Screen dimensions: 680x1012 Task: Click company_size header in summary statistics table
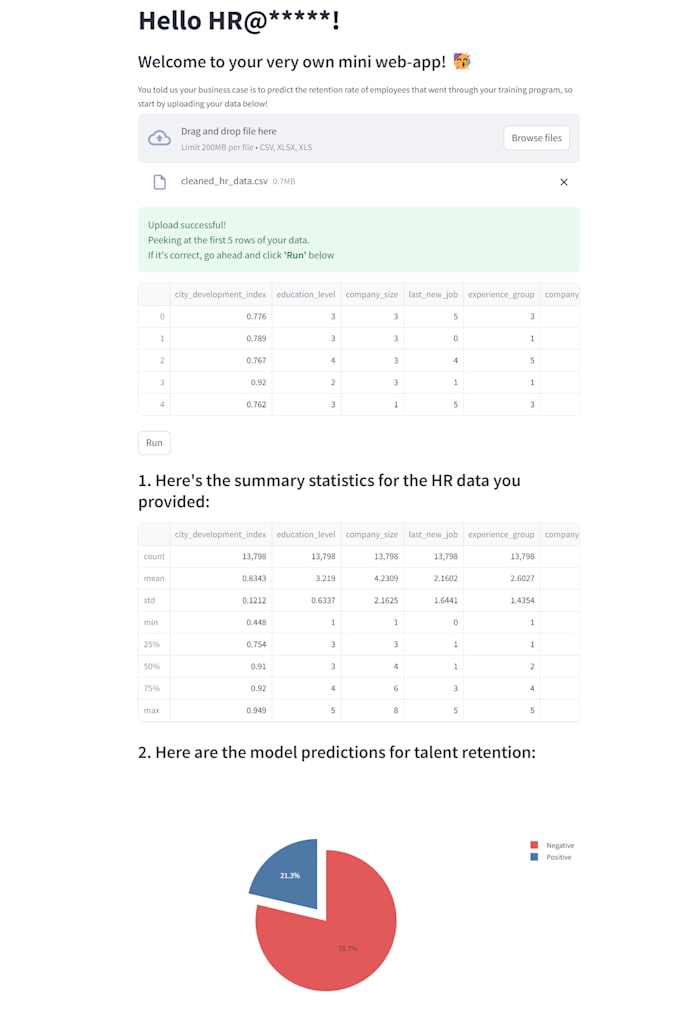[x=371, y=534]
